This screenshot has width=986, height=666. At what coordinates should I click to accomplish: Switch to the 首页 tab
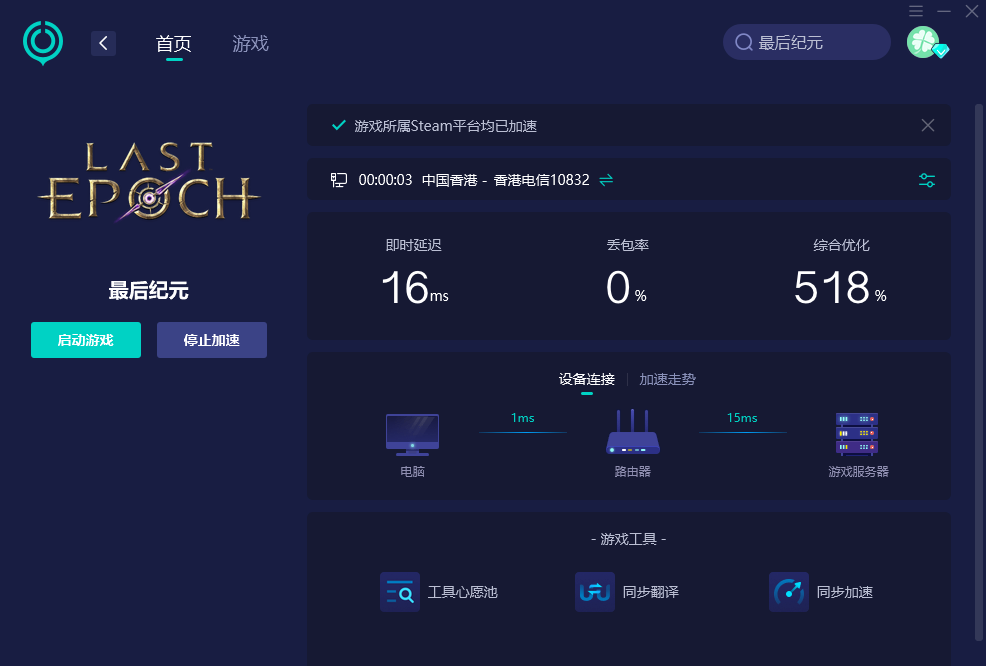click(173, 44)
